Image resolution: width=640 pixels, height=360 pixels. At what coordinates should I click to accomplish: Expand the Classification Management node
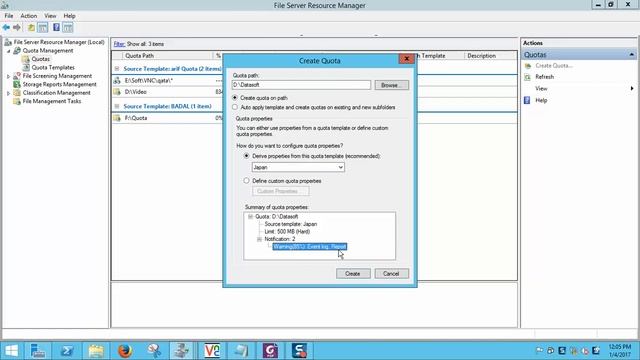(x=8, y=93)
